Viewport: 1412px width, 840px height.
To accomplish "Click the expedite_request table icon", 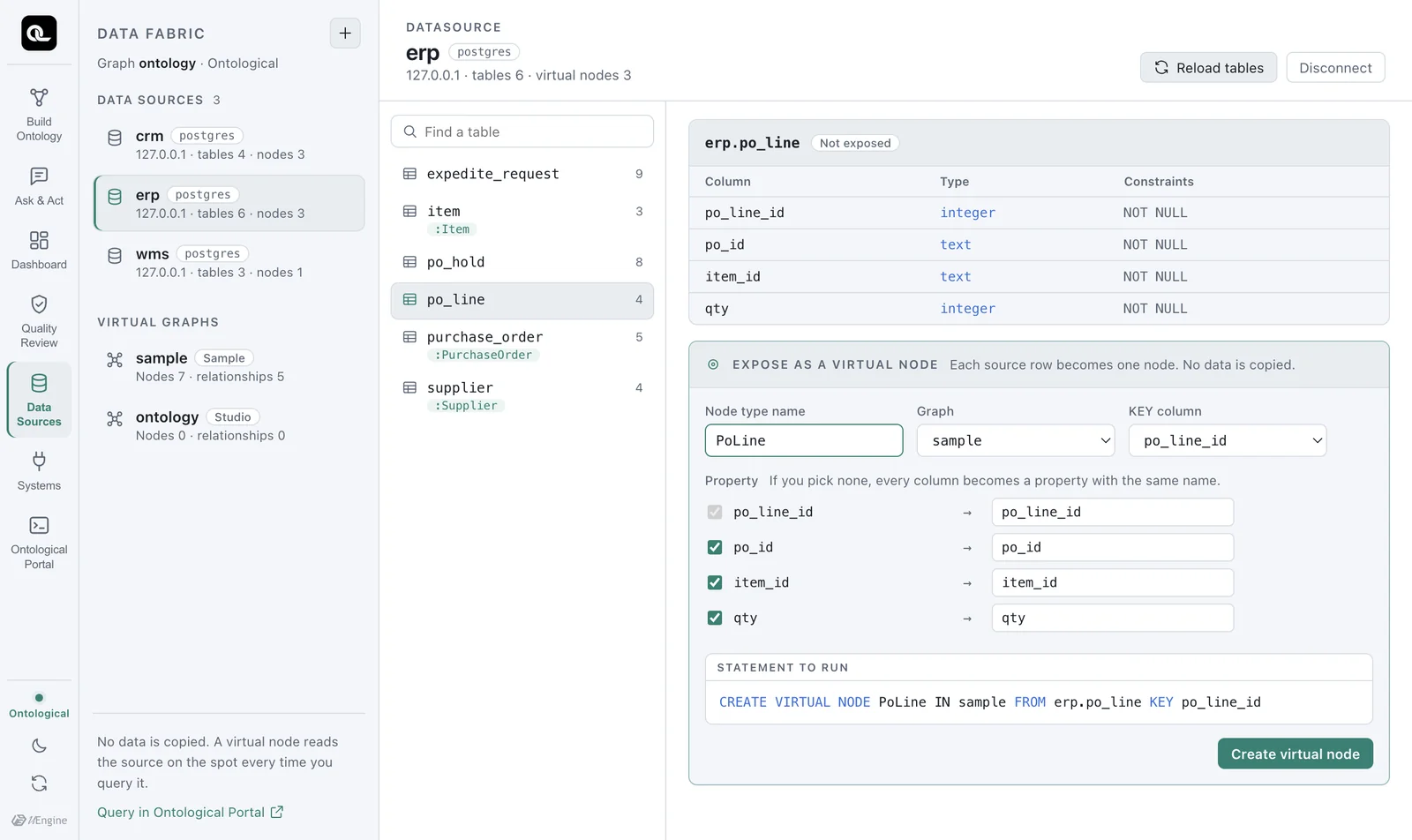I will 409,174.
